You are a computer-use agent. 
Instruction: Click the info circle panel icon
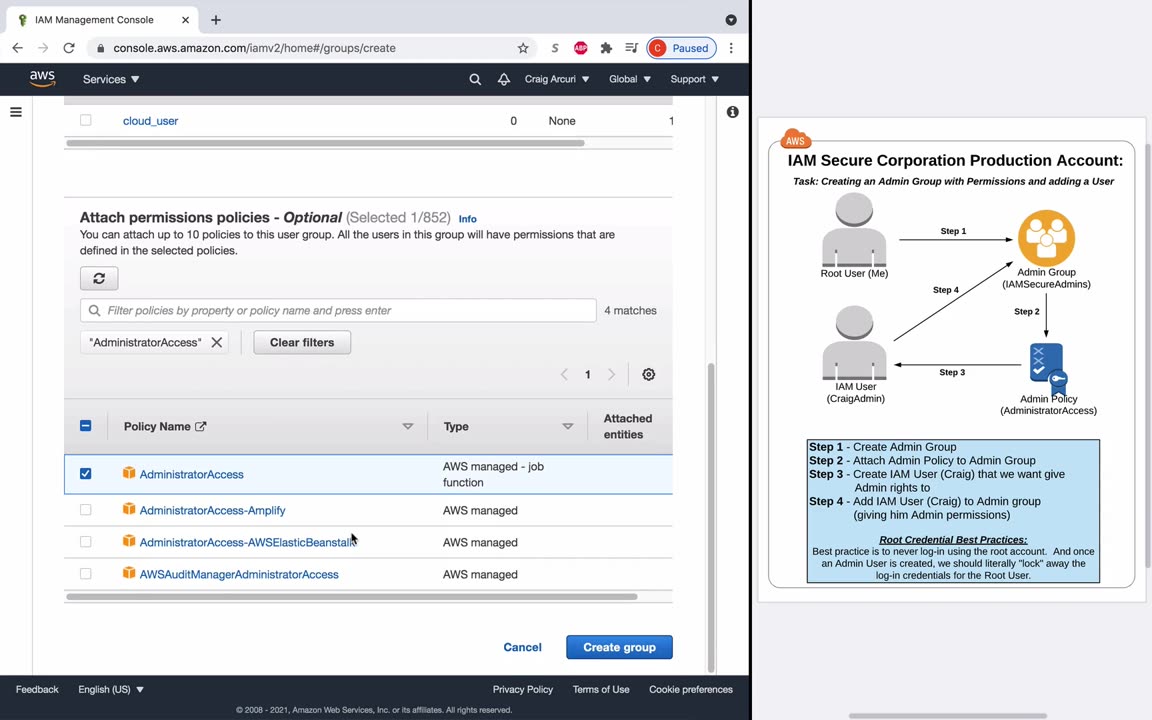tap(732, 112)
